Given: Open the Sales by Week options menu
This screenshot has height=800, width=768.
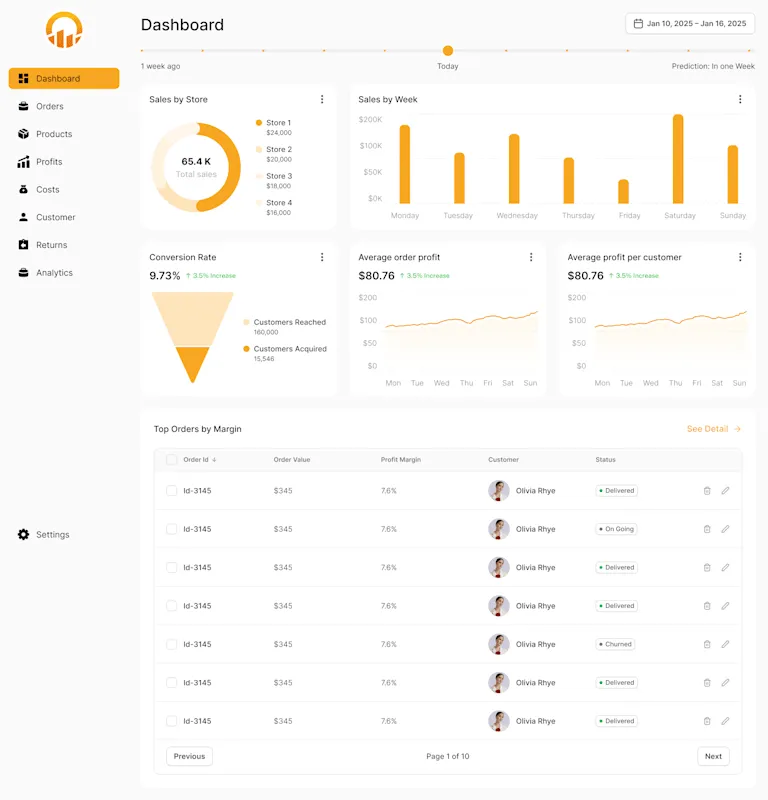Looking at the screenshot, I should tap(740, 99).
